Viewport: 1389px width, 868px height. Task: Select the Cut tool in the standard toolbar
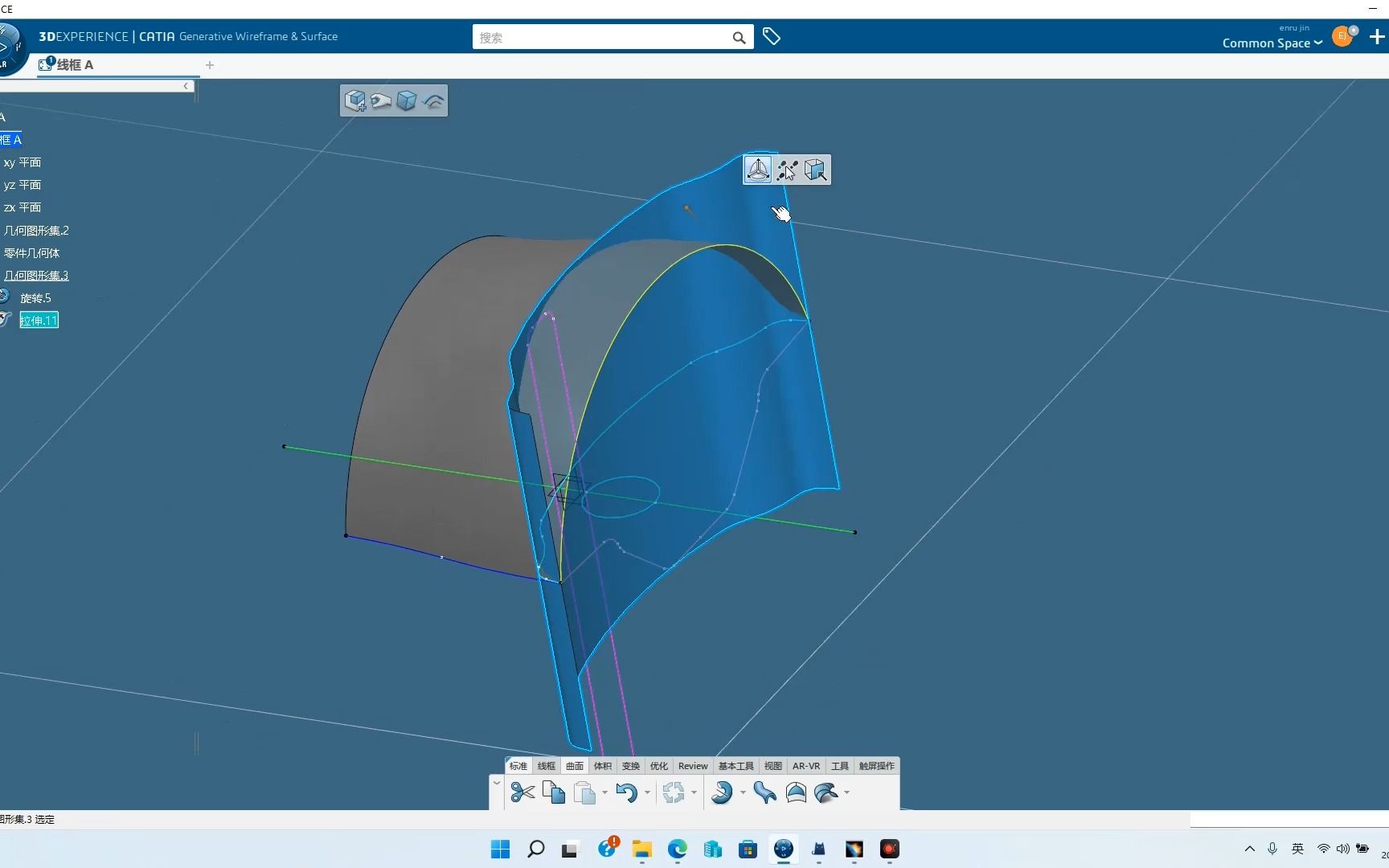pyautogui.click(x=522, y=793)
